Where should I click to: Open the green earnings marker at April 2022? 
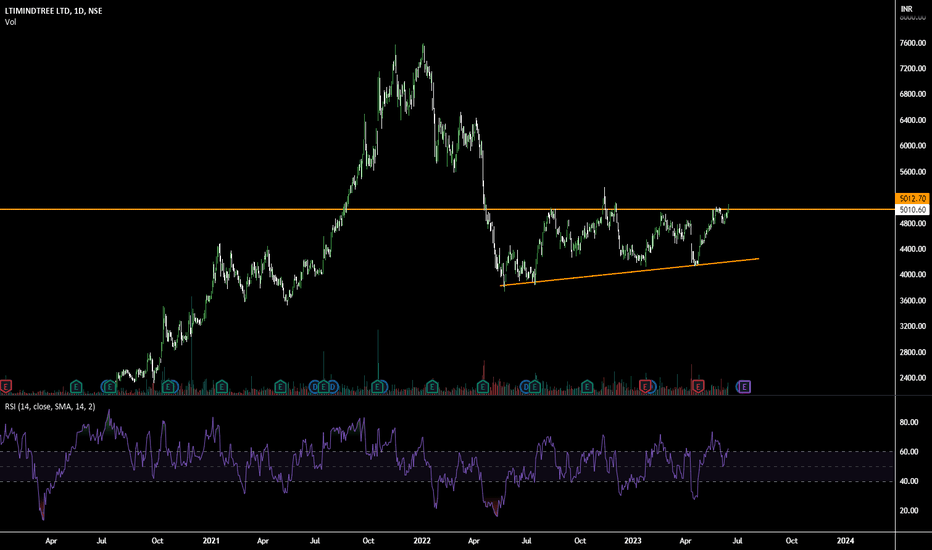[x=483, y=387]
